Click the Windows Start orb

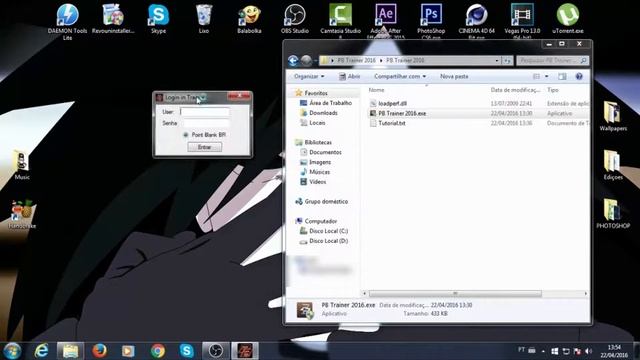point(12,351)
